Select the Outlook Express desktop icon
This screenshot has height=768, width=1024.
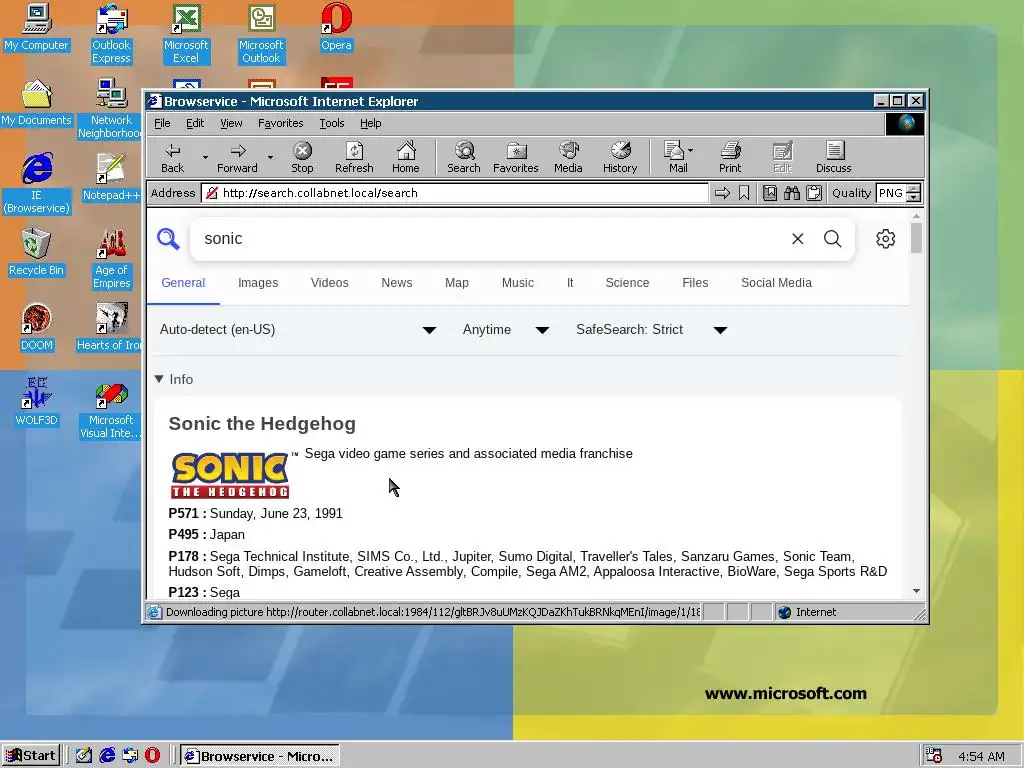click(111, 34)
